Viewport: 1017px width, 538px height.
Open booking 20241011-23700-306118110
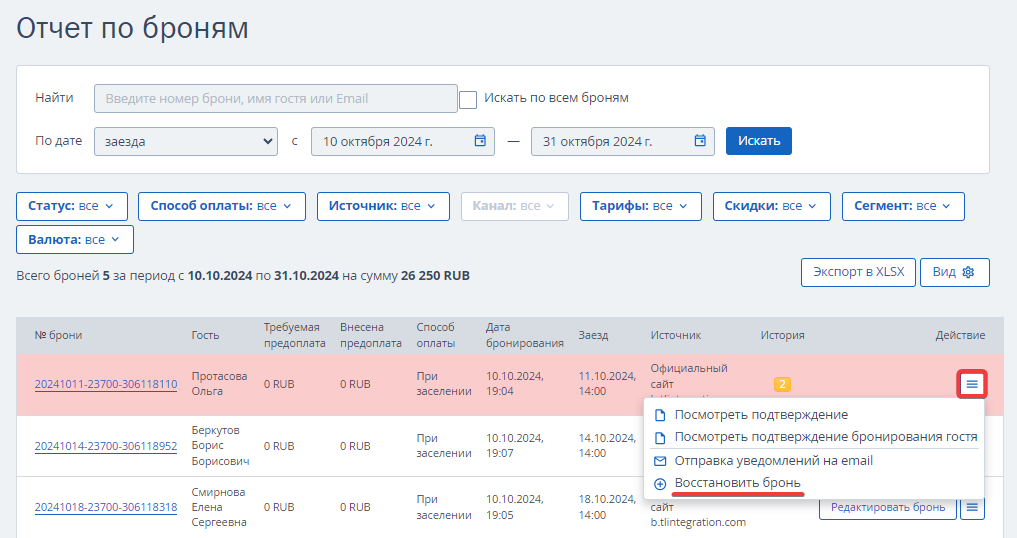click(106, 384)
